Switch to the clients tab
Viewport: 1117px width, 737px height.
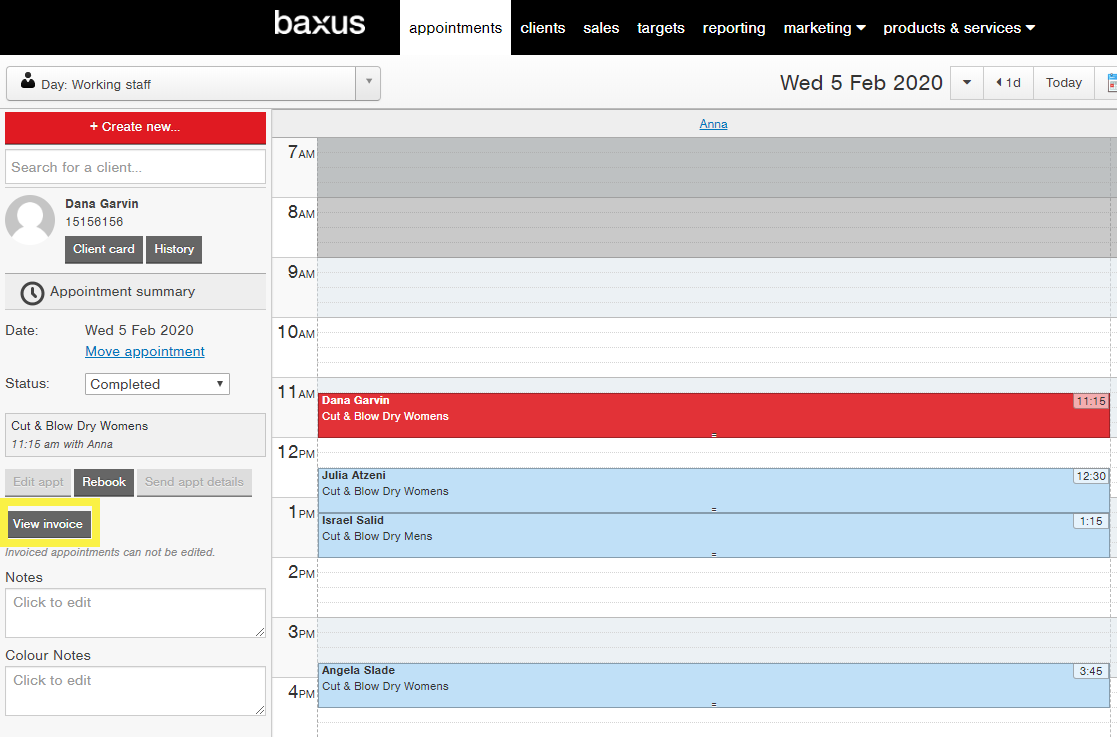coord(542,28)
